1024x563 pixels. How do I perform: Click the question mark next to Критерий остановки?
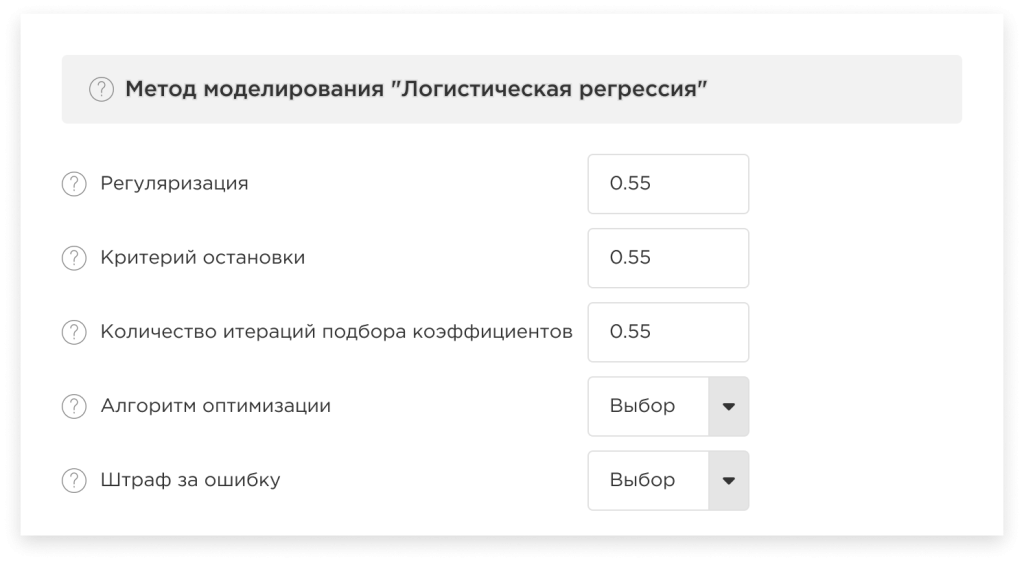[74, 258]
